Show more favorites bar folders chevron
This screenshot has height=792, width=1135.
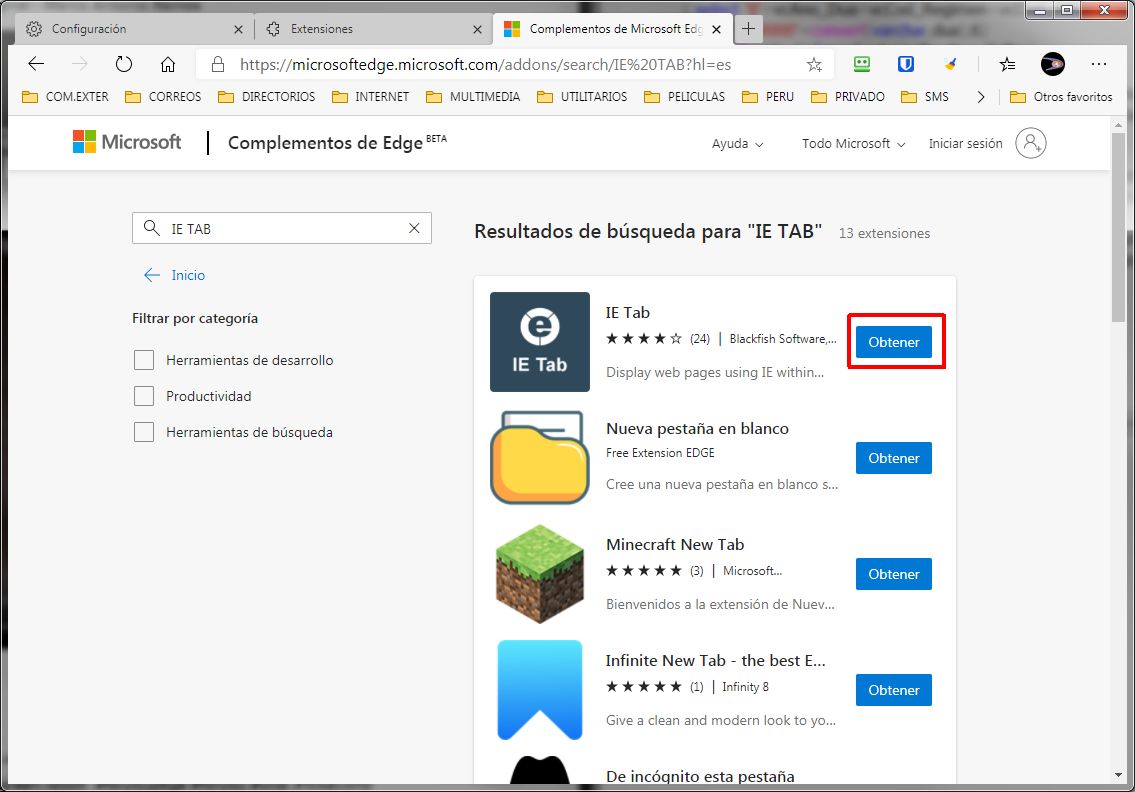tap(980, 97)
